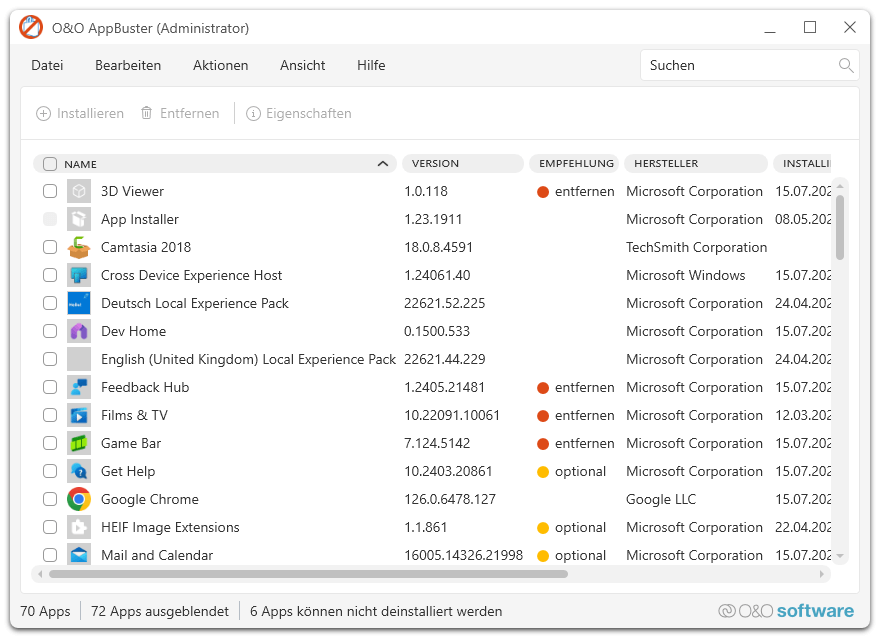Click the horizontal scrollbar thumb
The height and width of the screenshot is (638, 880).
pos(308,574)
